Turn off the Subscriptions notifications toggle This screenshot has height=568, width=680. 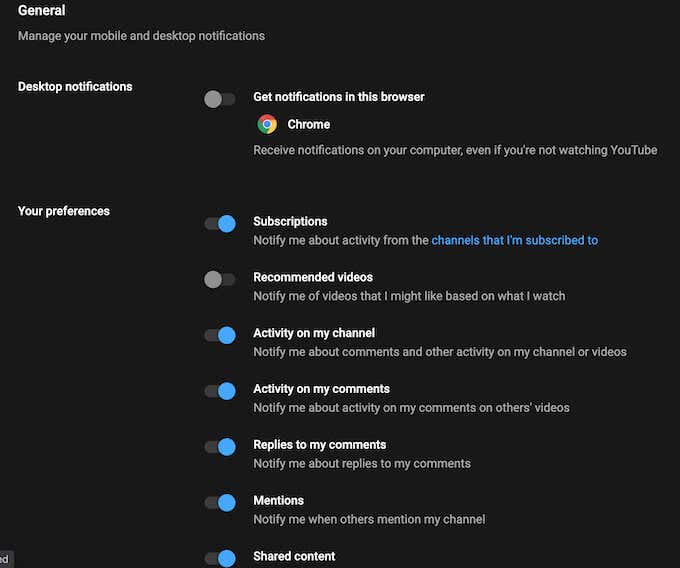pyautogui.click(x=219, y=224)
